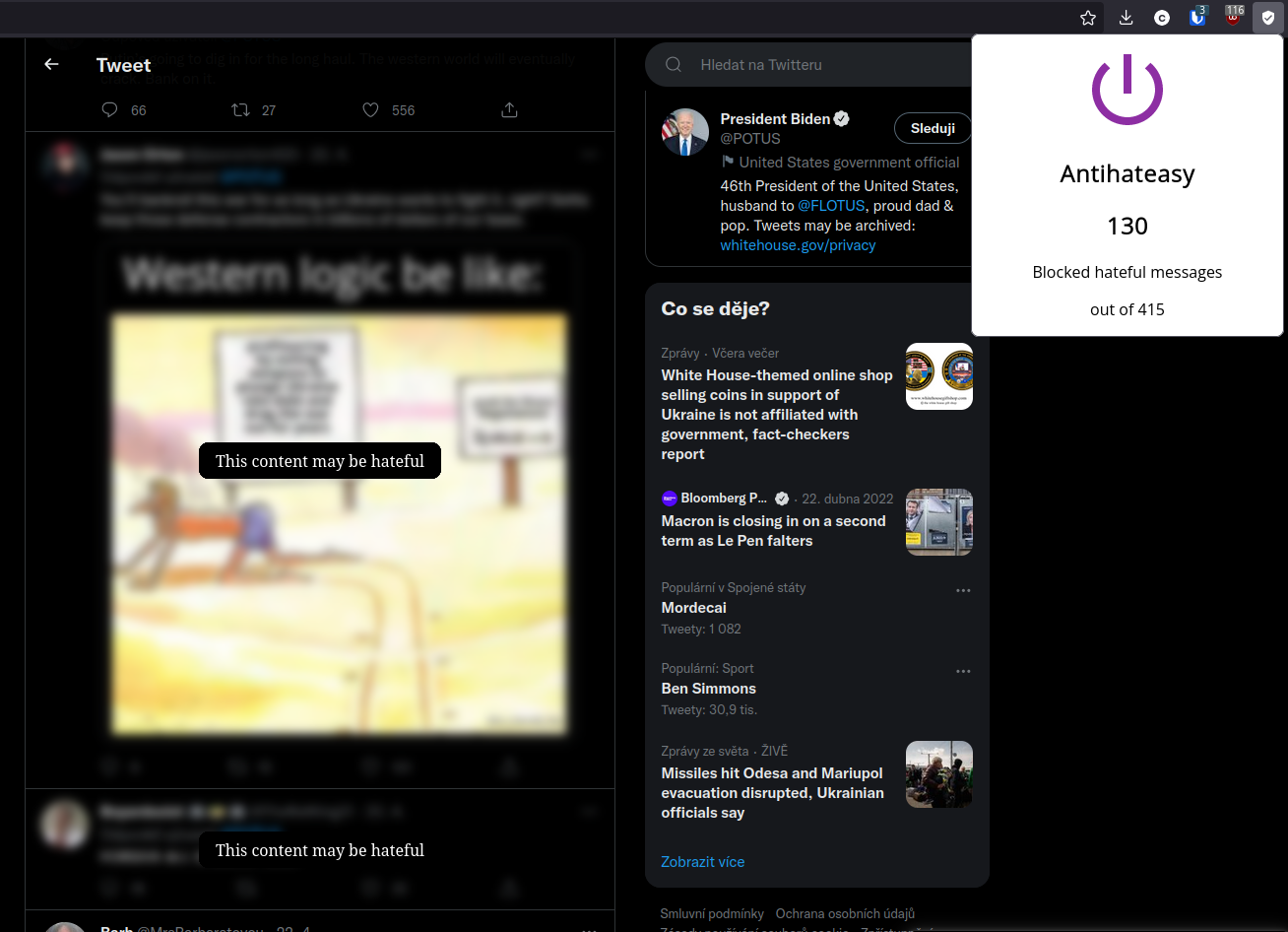Open White House-themed online shop news story

point(777,415)
